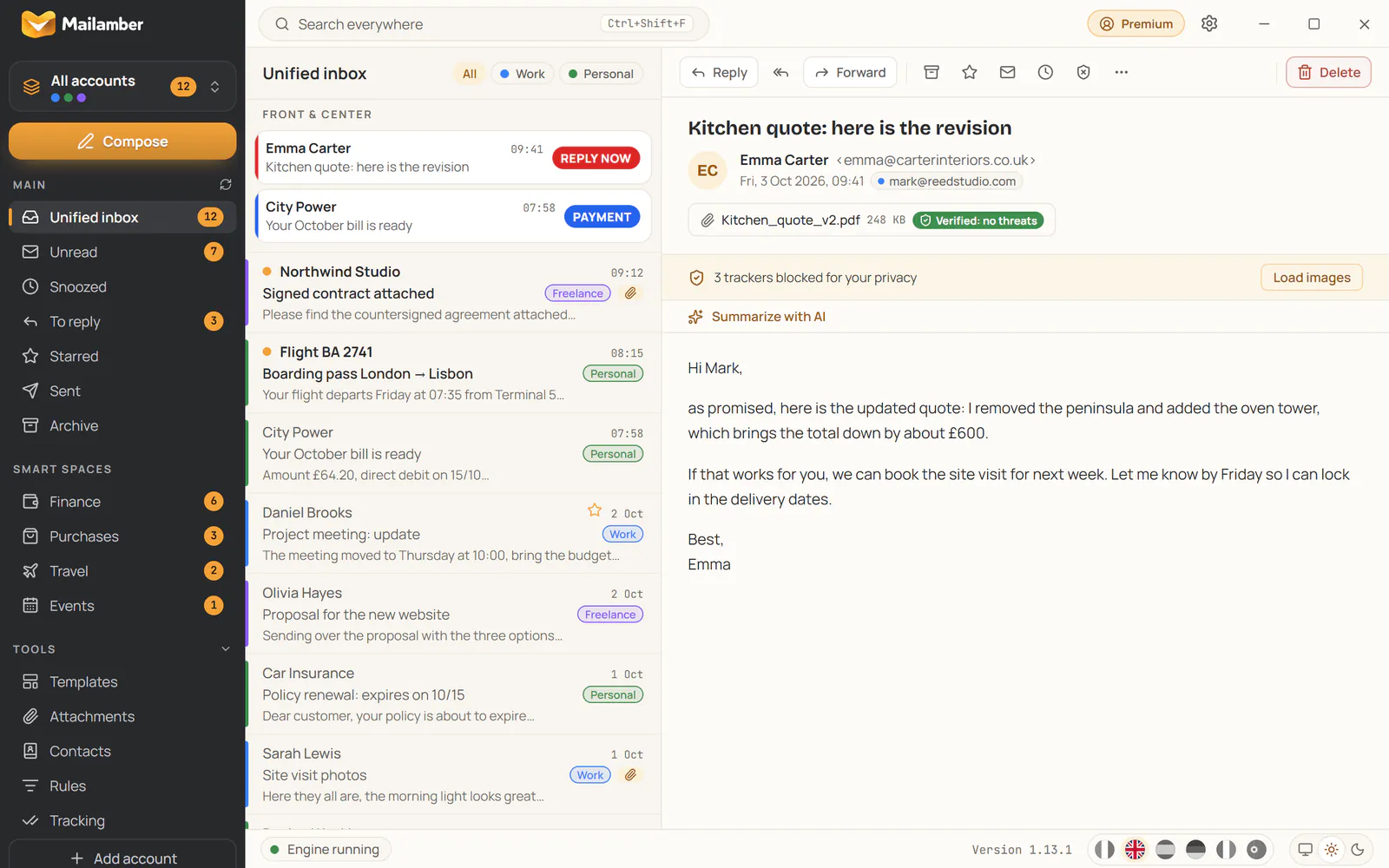Open Rules tool

(122, 786)
